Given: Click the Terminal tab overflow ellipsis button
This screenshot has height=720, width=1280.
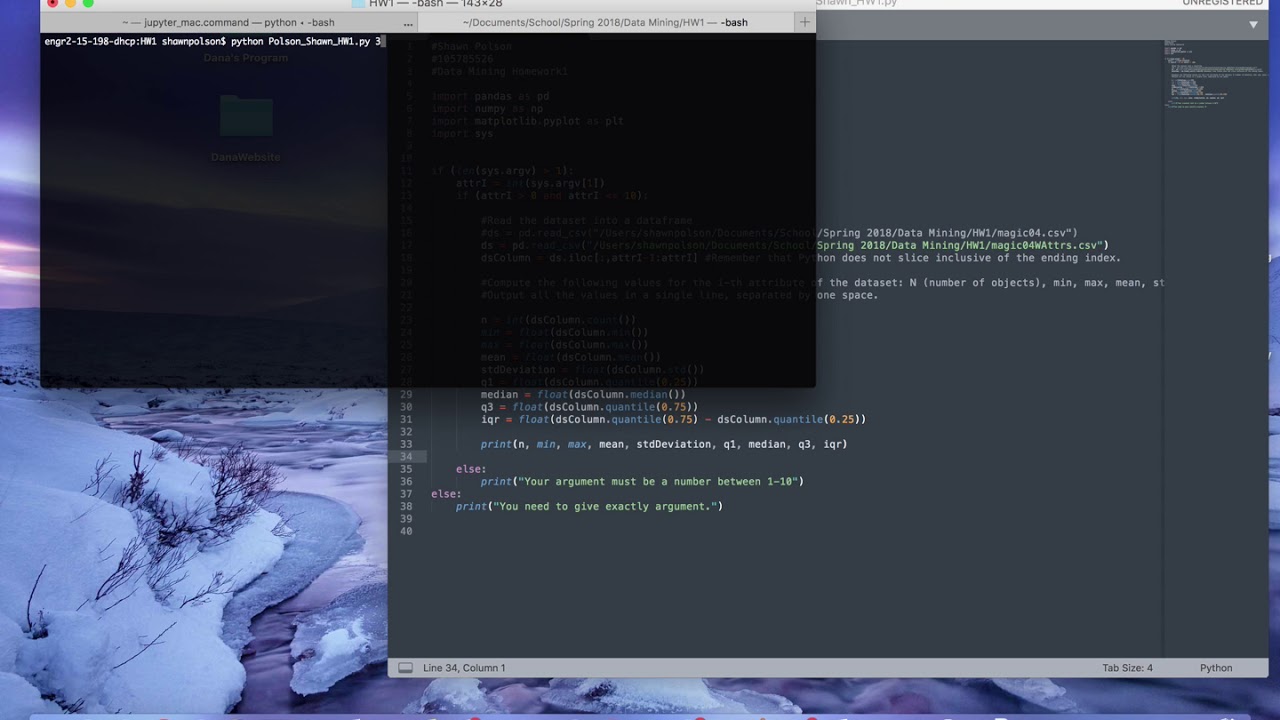Looking at the screenshot, I should pos(408,22).
